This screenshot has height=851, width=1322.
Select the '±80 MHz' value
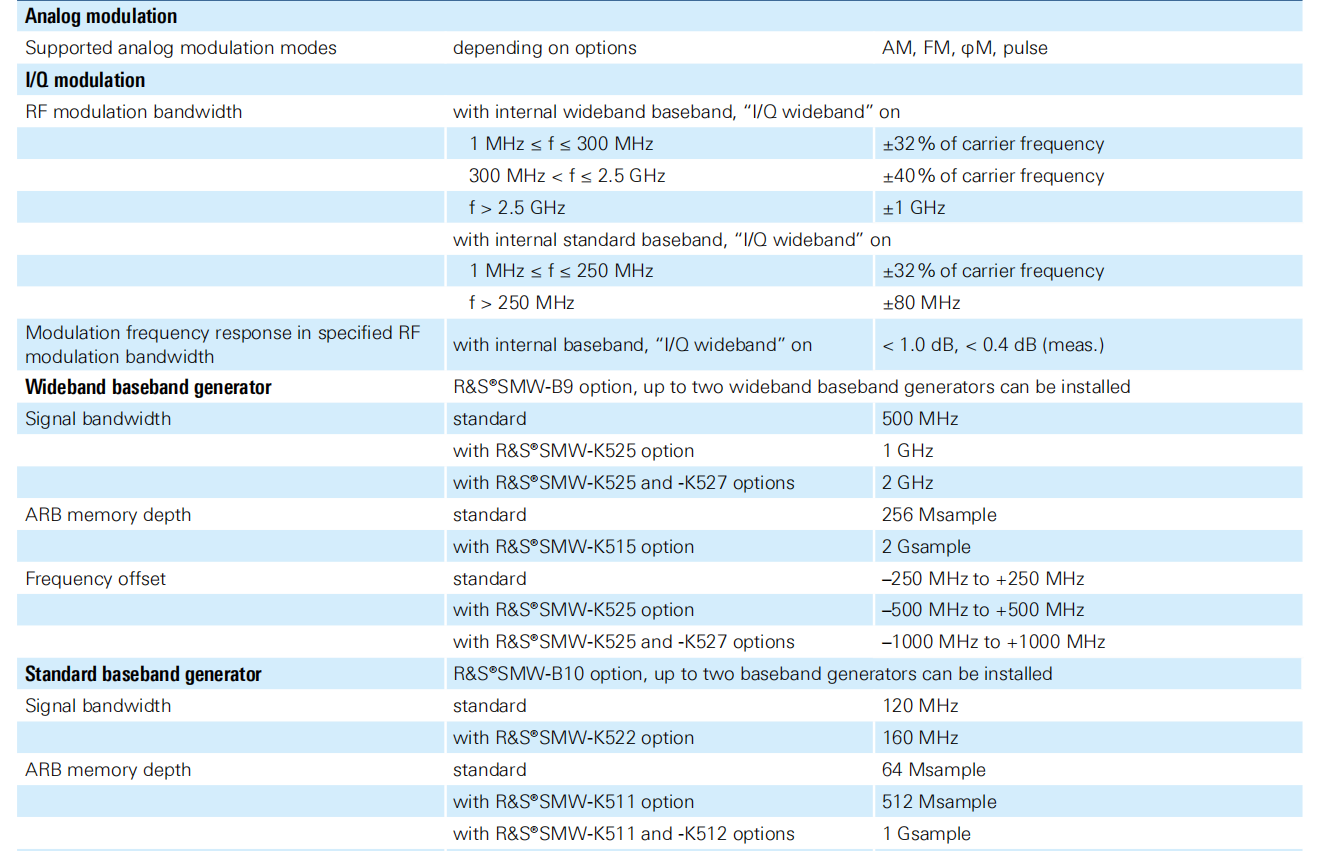pyautogui.click(x=920, y=302)
